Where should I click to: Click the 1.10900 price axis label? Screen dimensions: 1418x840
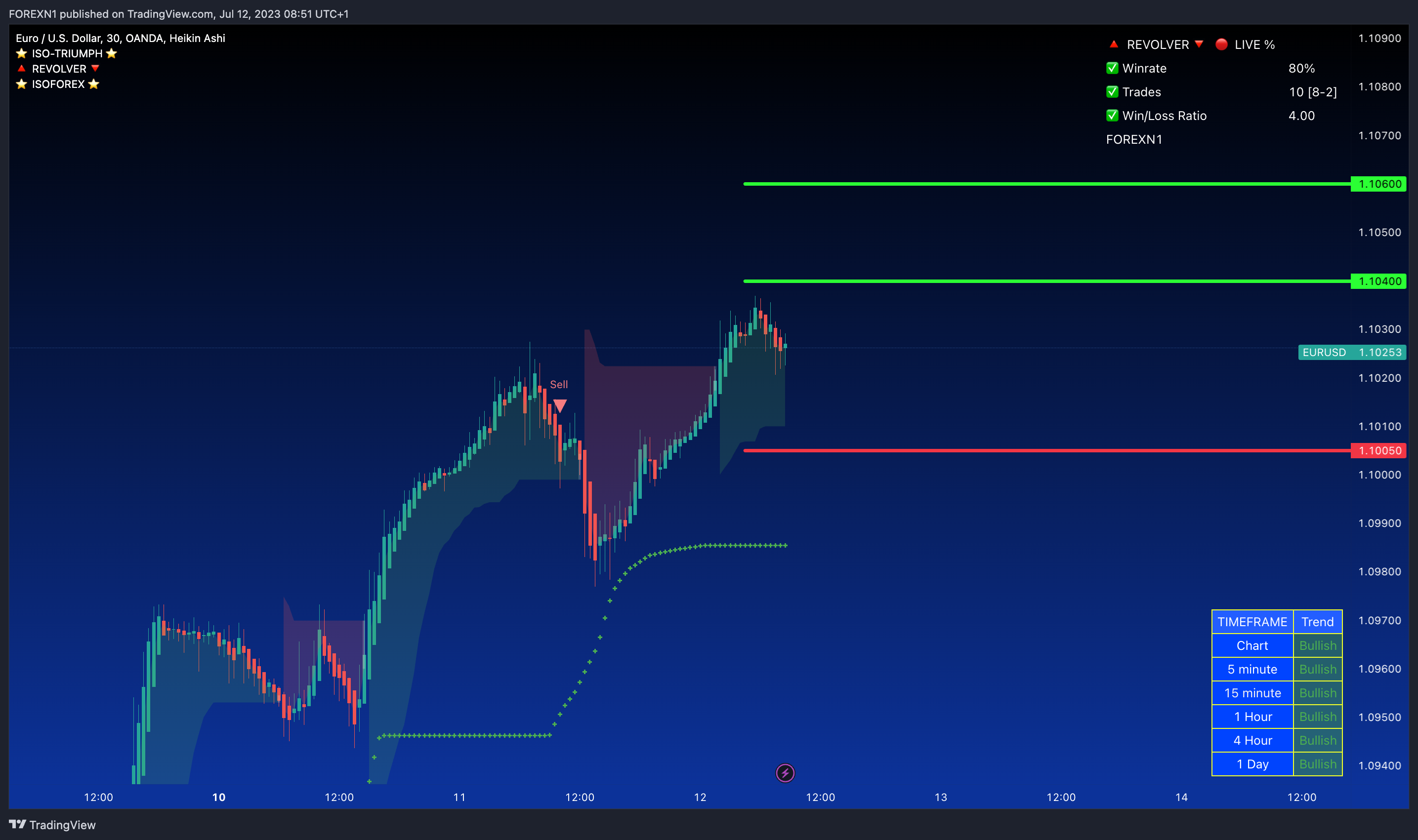click(x=1379, y=38)
